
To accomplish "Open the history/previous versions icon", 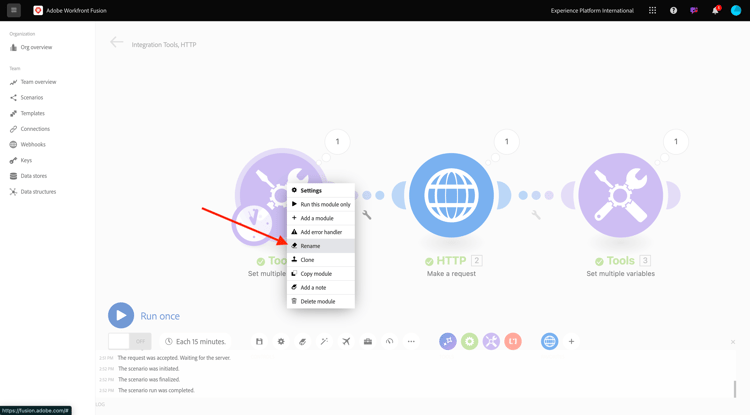I will (389, 341).
